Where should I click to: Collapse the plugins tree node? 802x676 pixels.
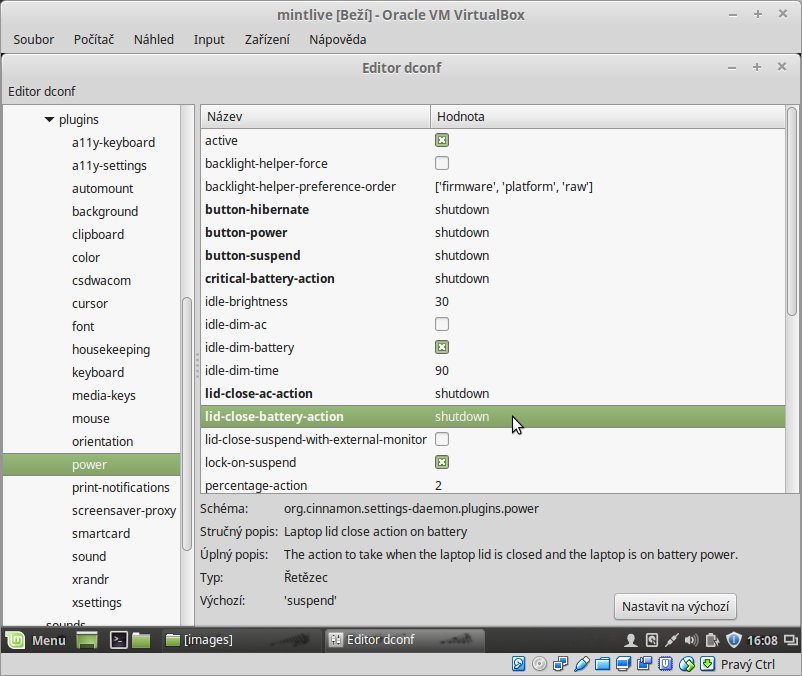pyautogui.click(x=49, y=120)
